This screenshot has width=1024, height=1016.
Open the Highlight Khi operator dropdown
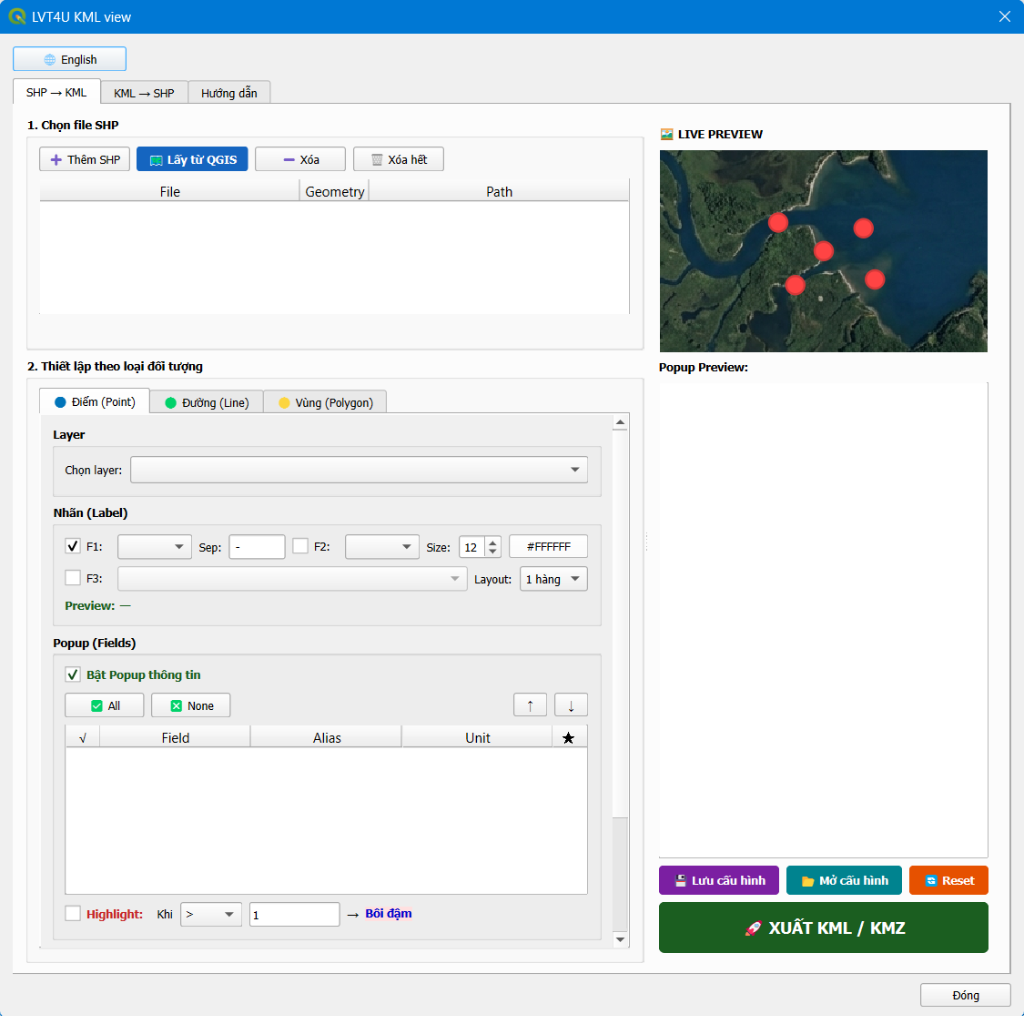210,914
